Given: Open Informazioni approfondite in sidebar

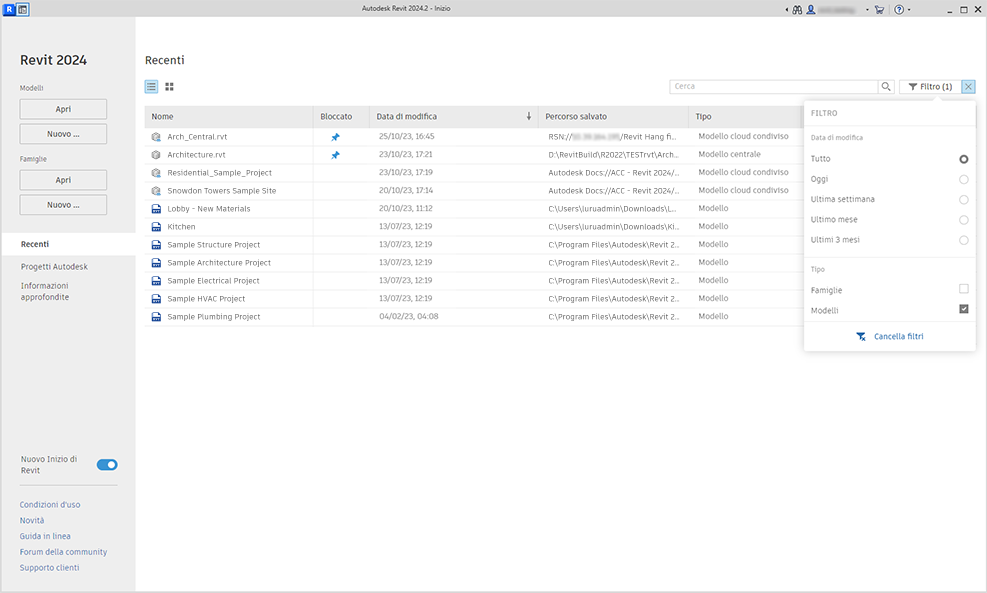Looking at the screenshot, I should tap(45, 291).
